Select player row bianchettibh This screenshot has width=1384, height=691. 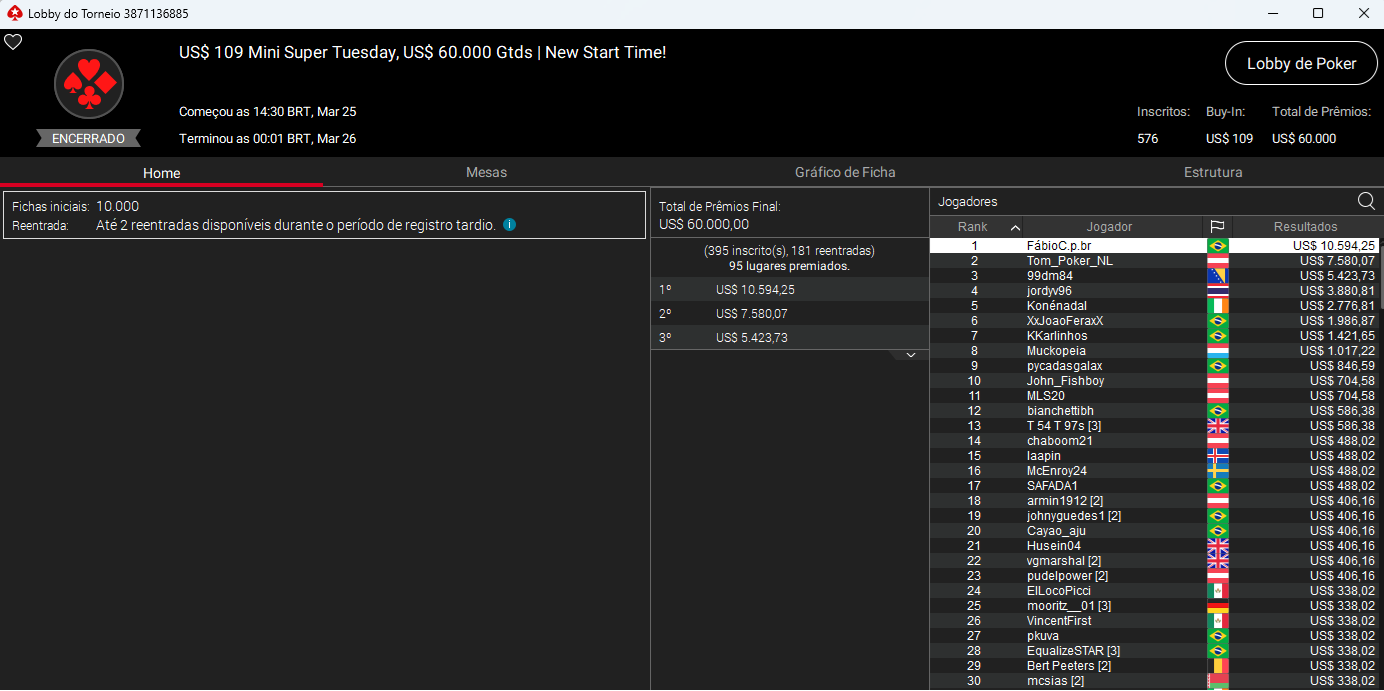[x=1154, y=411]
